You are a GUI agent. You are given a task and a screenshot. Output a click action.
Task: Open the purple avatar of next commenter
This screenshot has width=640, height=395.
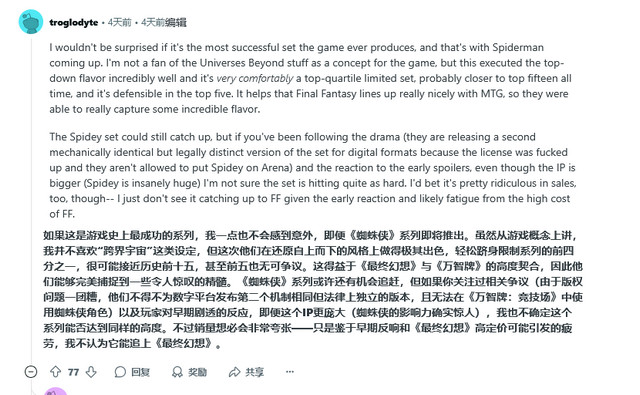[55, 391]
